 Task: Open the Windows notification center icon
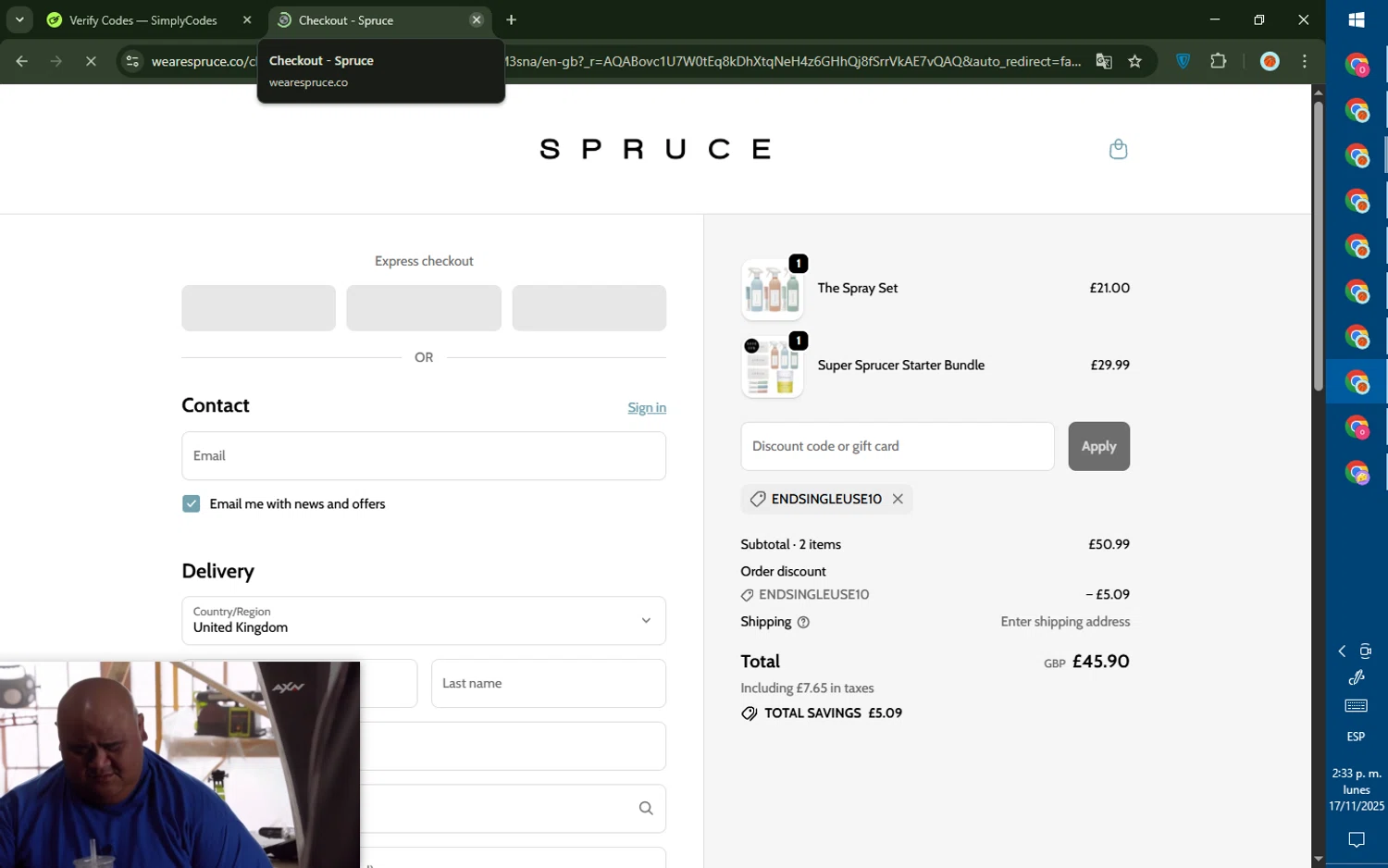1357,840
